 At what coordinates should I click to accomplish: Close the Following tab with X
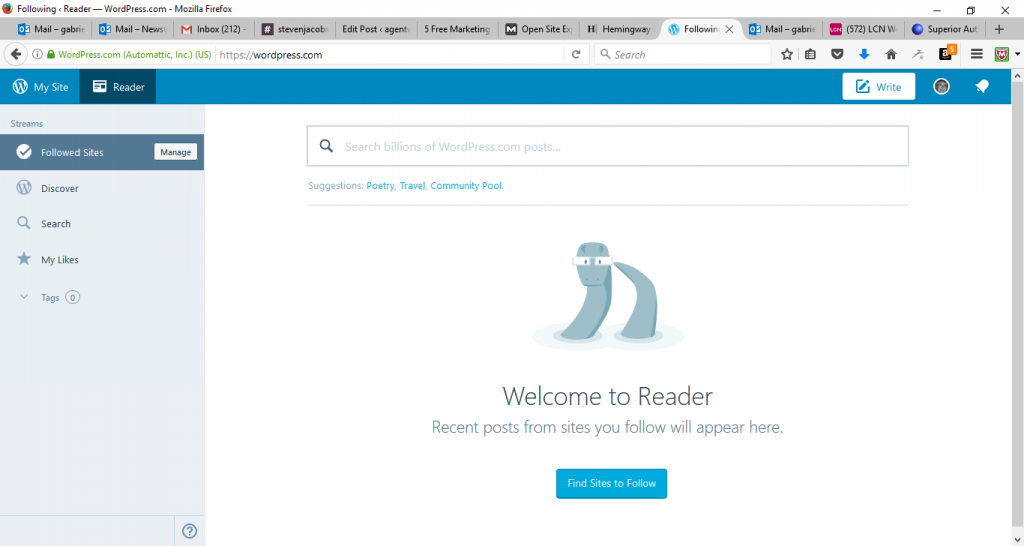729,29
